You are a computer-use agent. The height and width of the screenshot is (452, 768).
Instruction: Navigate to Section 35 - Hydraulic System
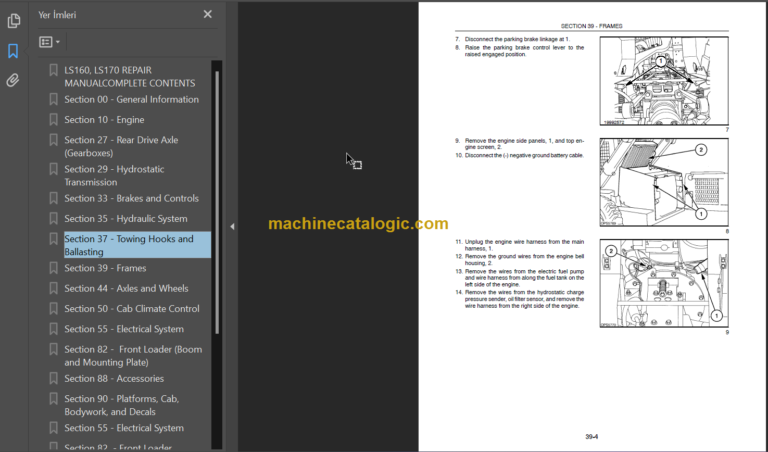[126, 218]
